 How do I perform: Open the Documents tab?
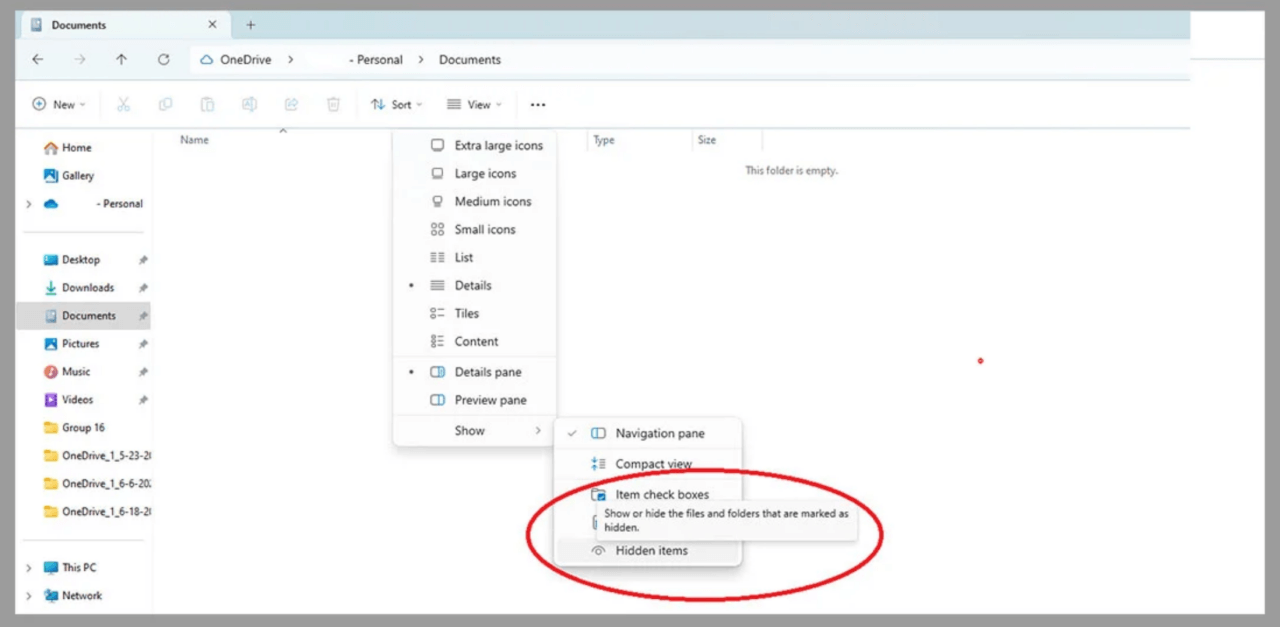[78, 24]
